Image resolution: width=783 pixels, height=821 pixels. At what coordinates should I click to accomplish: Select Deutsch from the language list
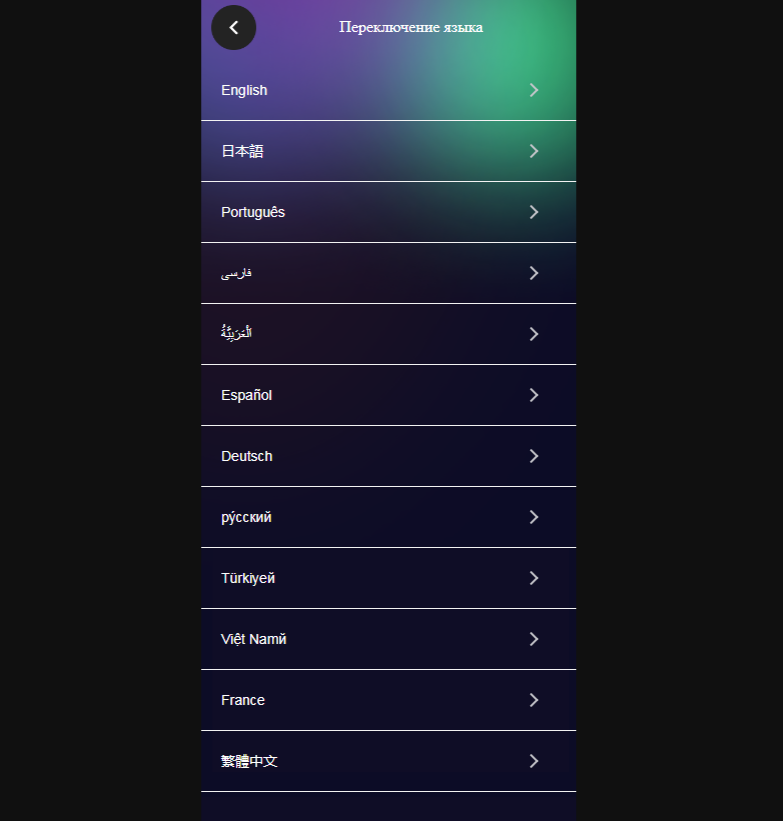(x=247, y=456)
